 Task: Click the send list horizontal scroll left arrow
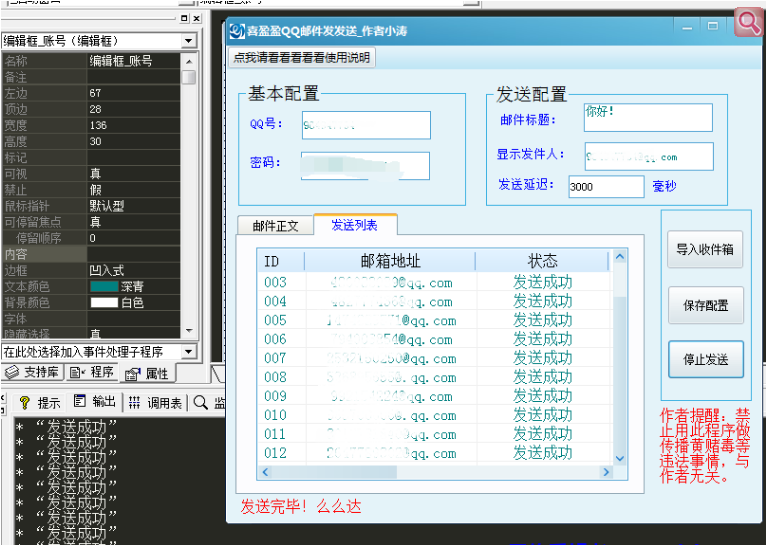click(265, 472)
